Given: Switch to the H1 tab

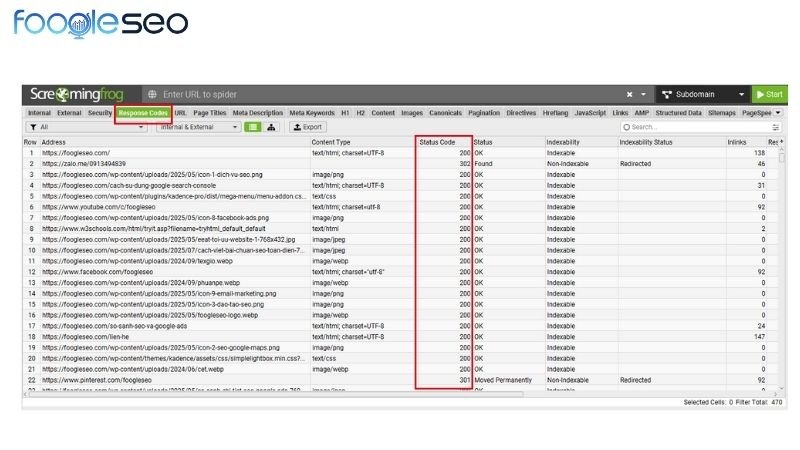Looking at the screenshot, I should pos(345,113).
